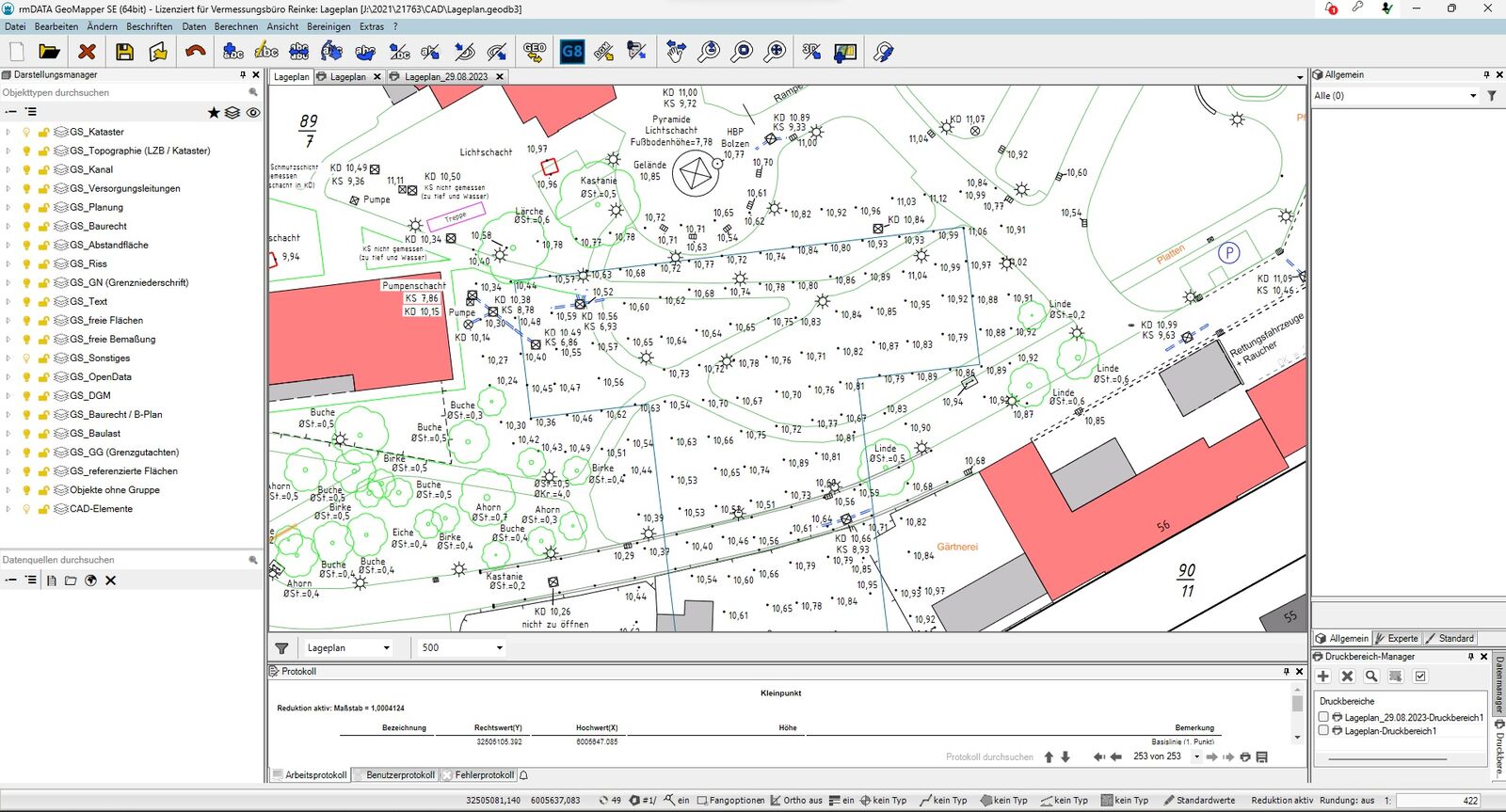Check the Lageplan-Druckbereich1 checkbox
Viewport: 1506px width, 812px height.
coord(1323,730)
